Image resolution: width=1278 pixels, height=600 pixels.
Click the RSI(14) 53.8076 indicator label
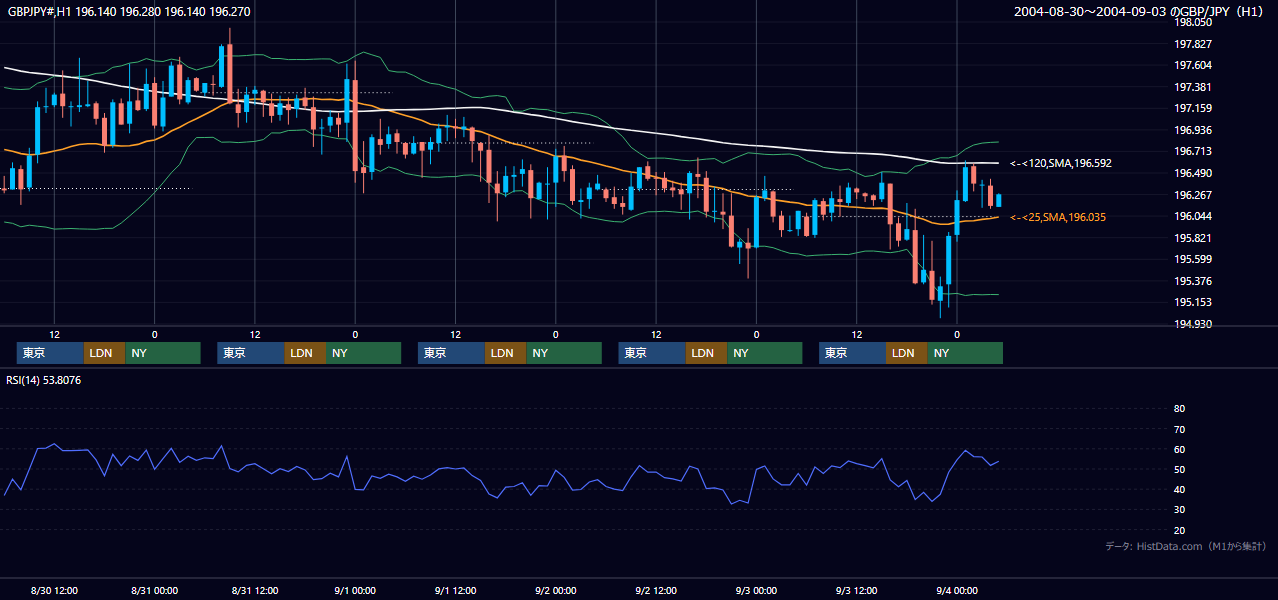44,380
